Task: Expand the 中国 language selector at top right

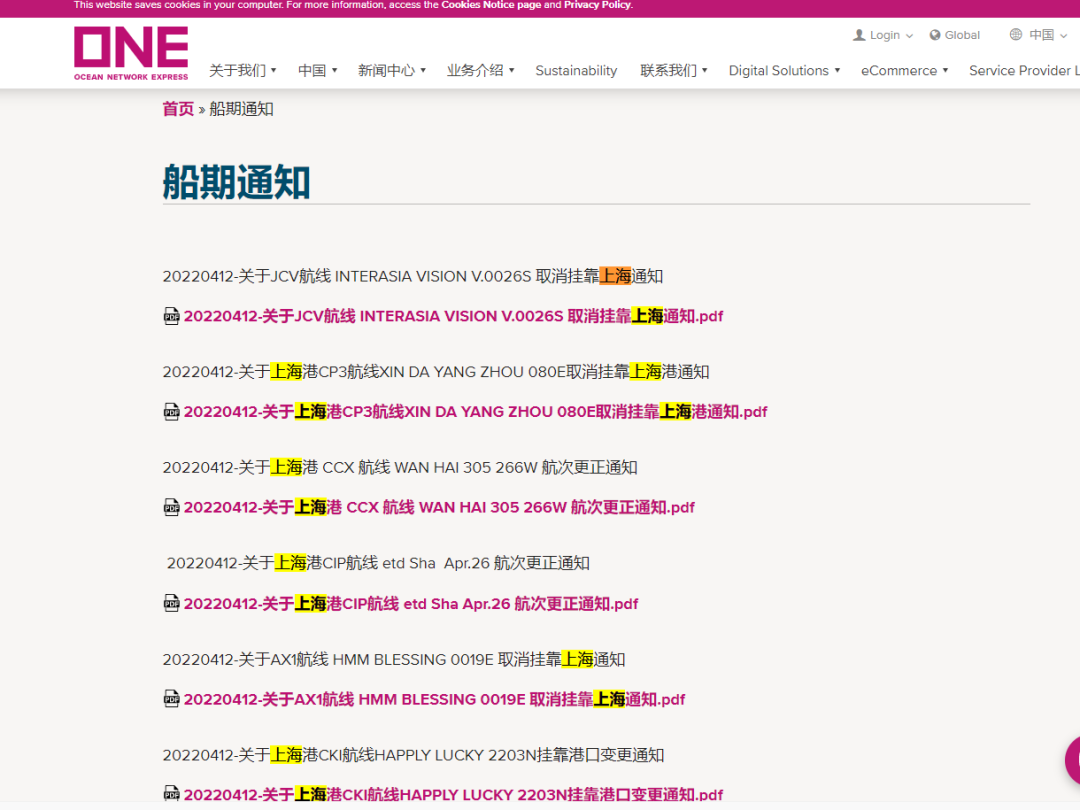Action: (1040, 35)
